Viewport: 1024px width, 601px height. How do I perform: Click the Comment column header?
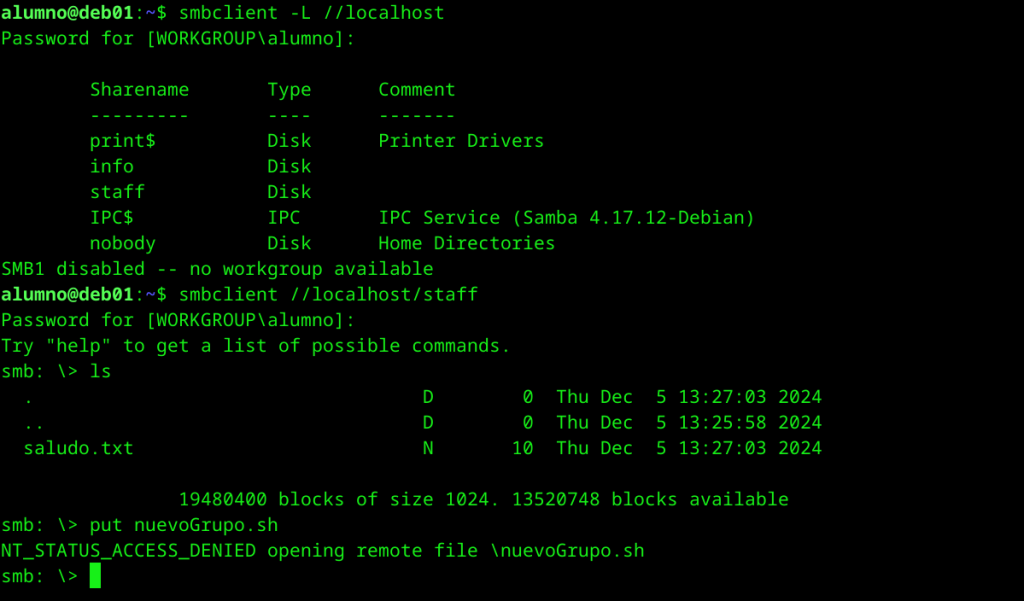416,90
